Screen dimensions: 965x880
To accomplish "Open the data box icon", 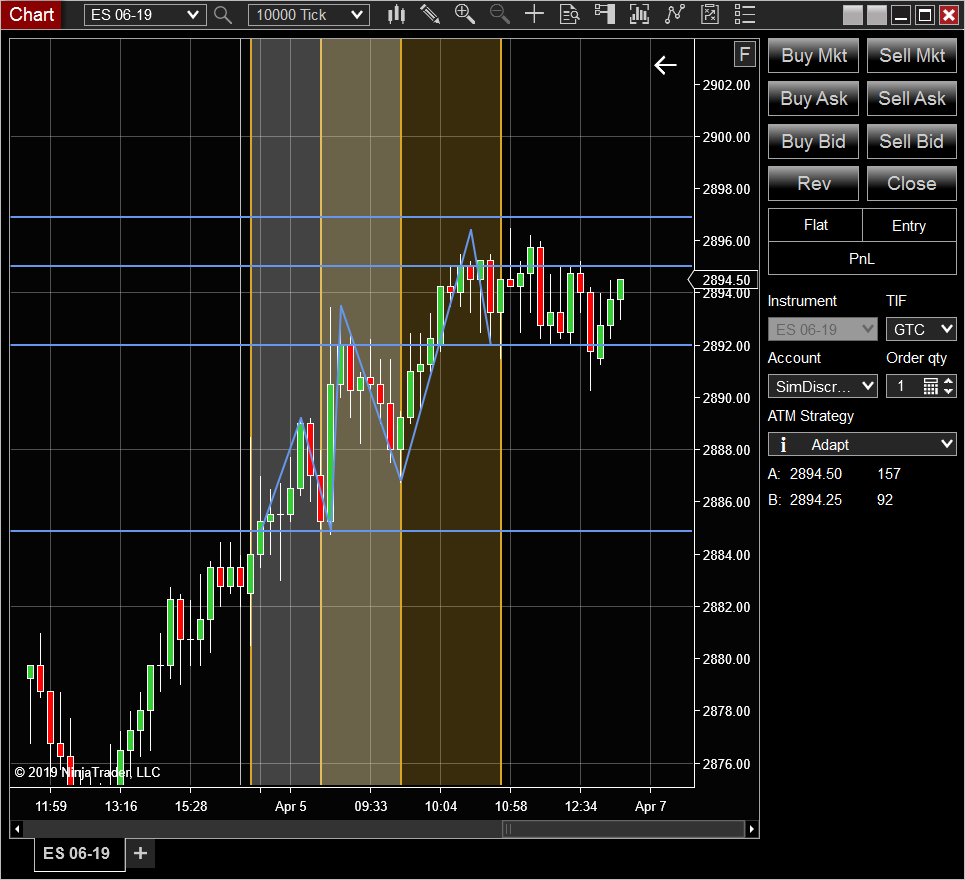I will click(x=569, y=14).
